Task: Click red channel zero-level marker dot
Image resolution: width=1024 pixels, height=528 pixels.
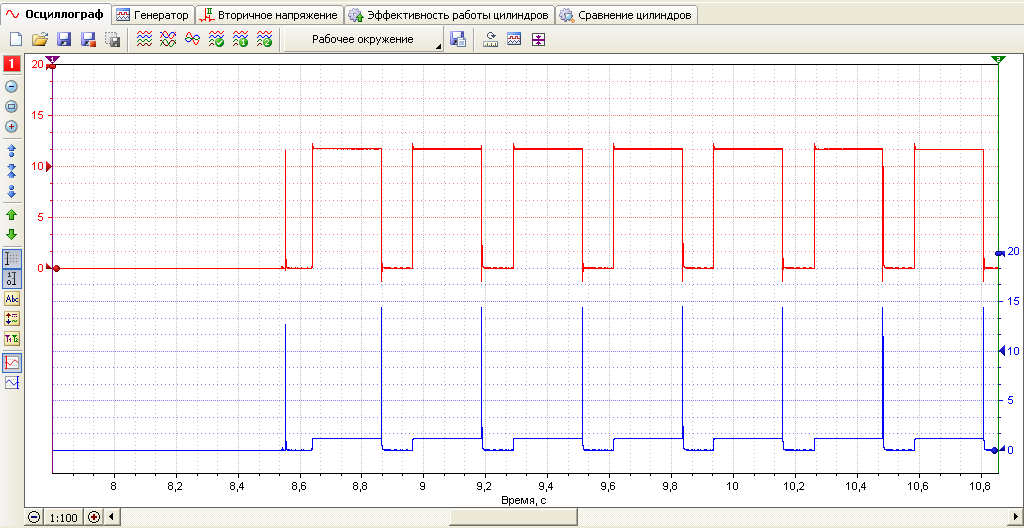Action: pos(56,268)
